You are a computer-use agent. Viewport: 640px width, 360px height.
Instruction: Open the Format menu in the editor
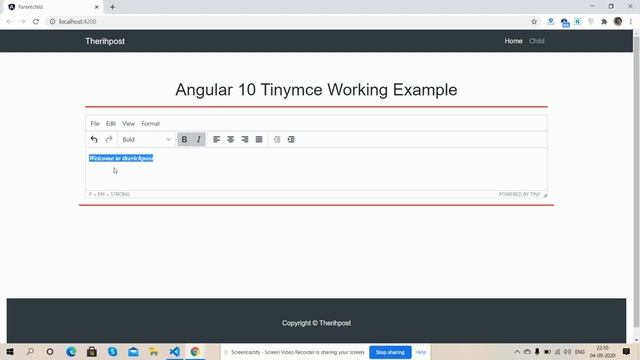[151, 124]
